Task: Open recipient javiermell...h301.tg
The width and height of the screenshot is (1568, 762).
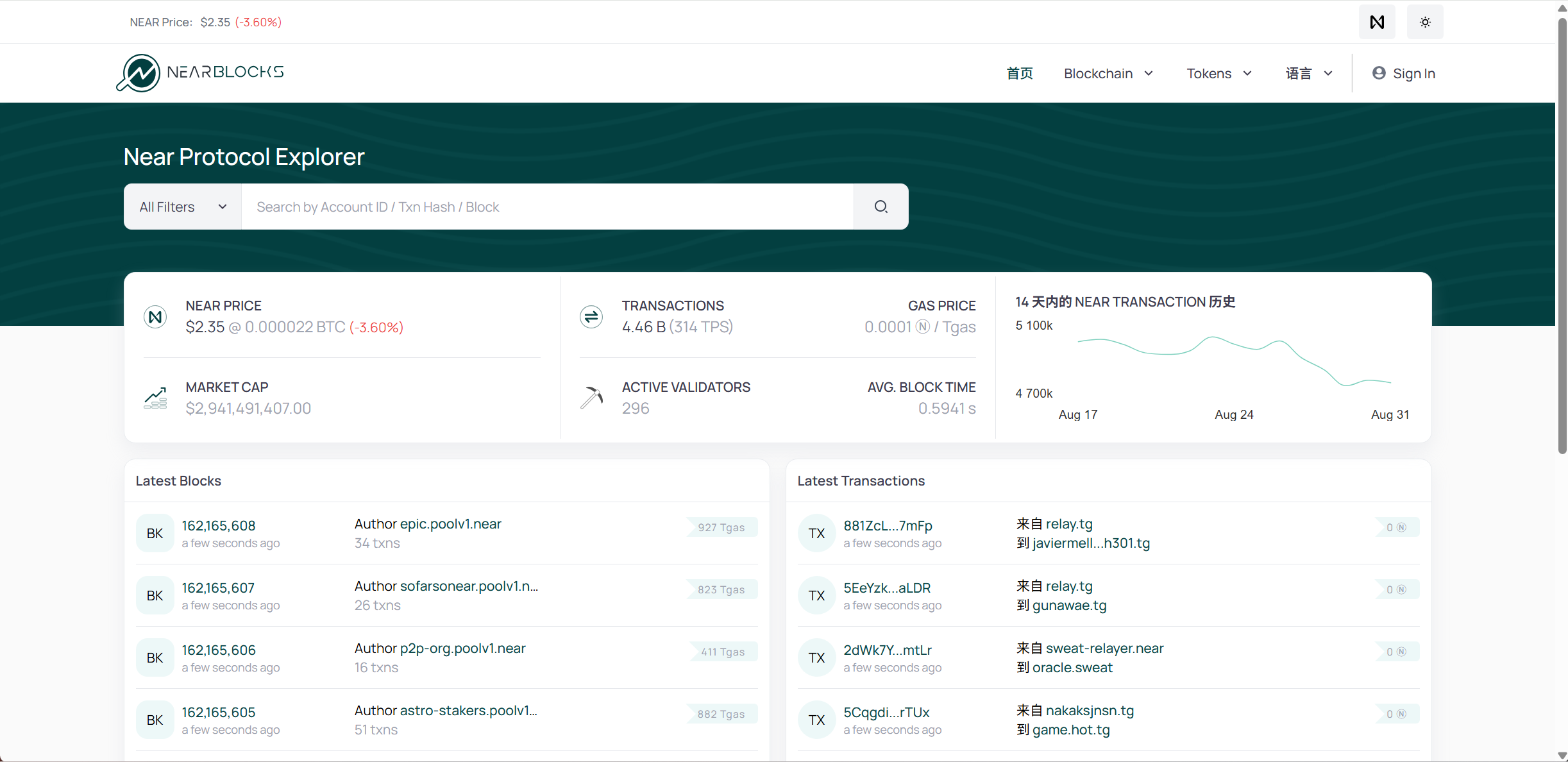Action: [x=1091, y=543]
